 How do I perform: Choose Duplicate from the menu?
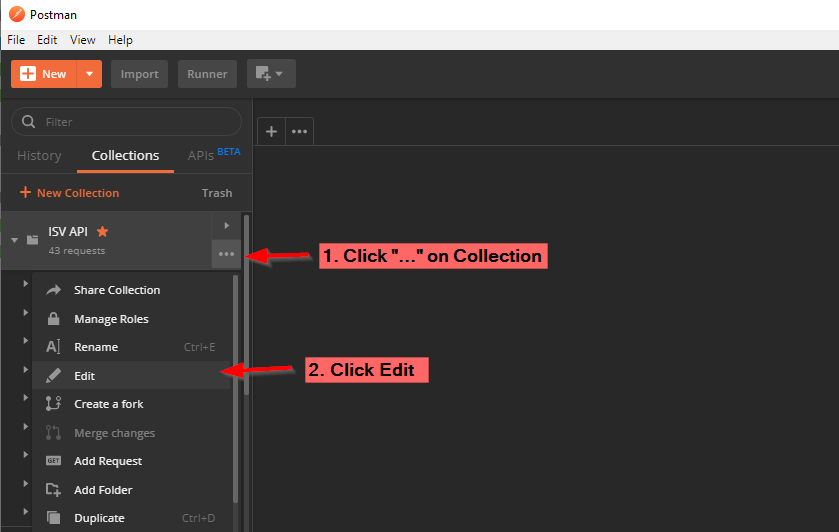[x=132, y=518]
